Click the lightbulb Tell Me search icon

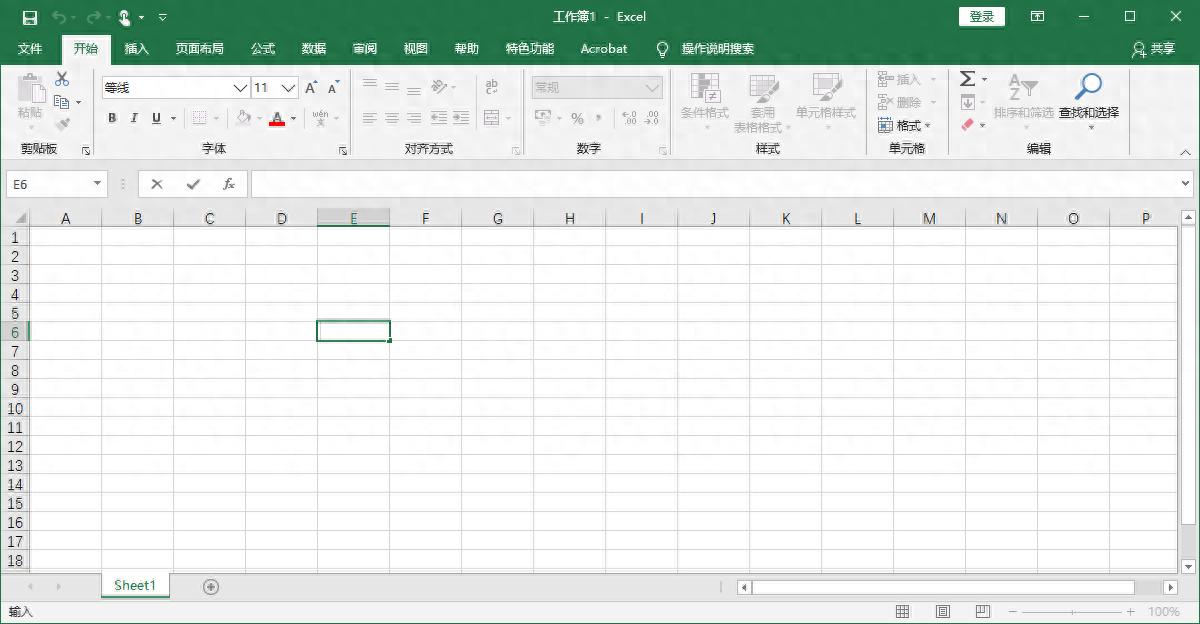662,49
